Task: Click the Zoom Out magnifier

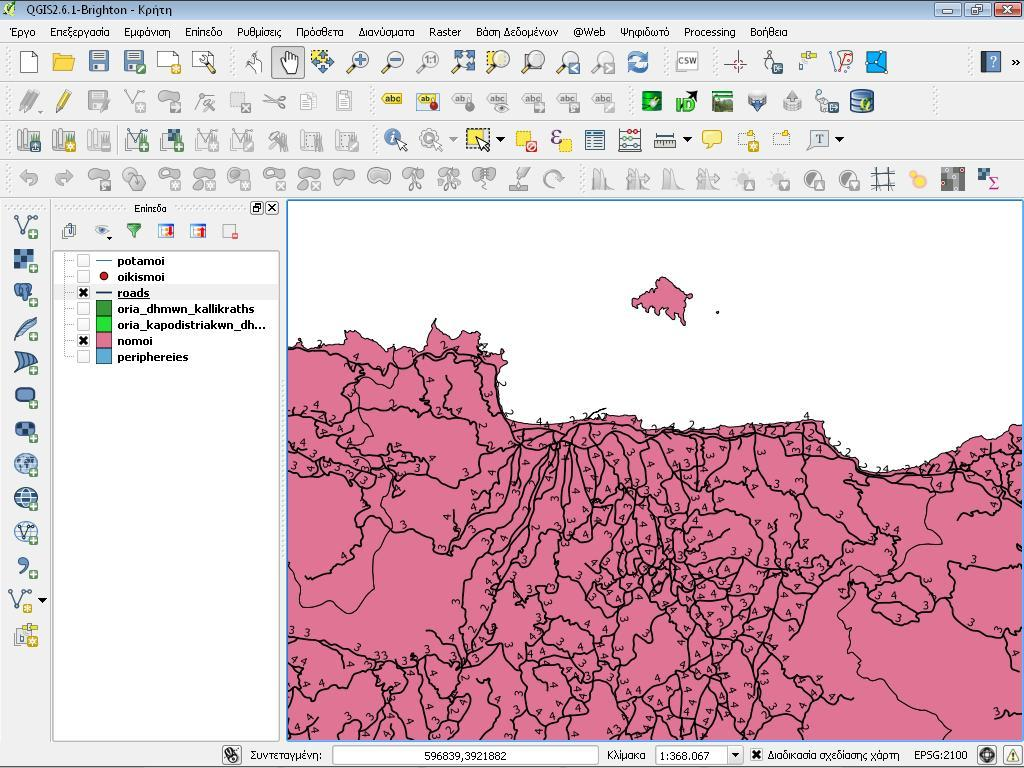Action: click(x=393, y=62)
